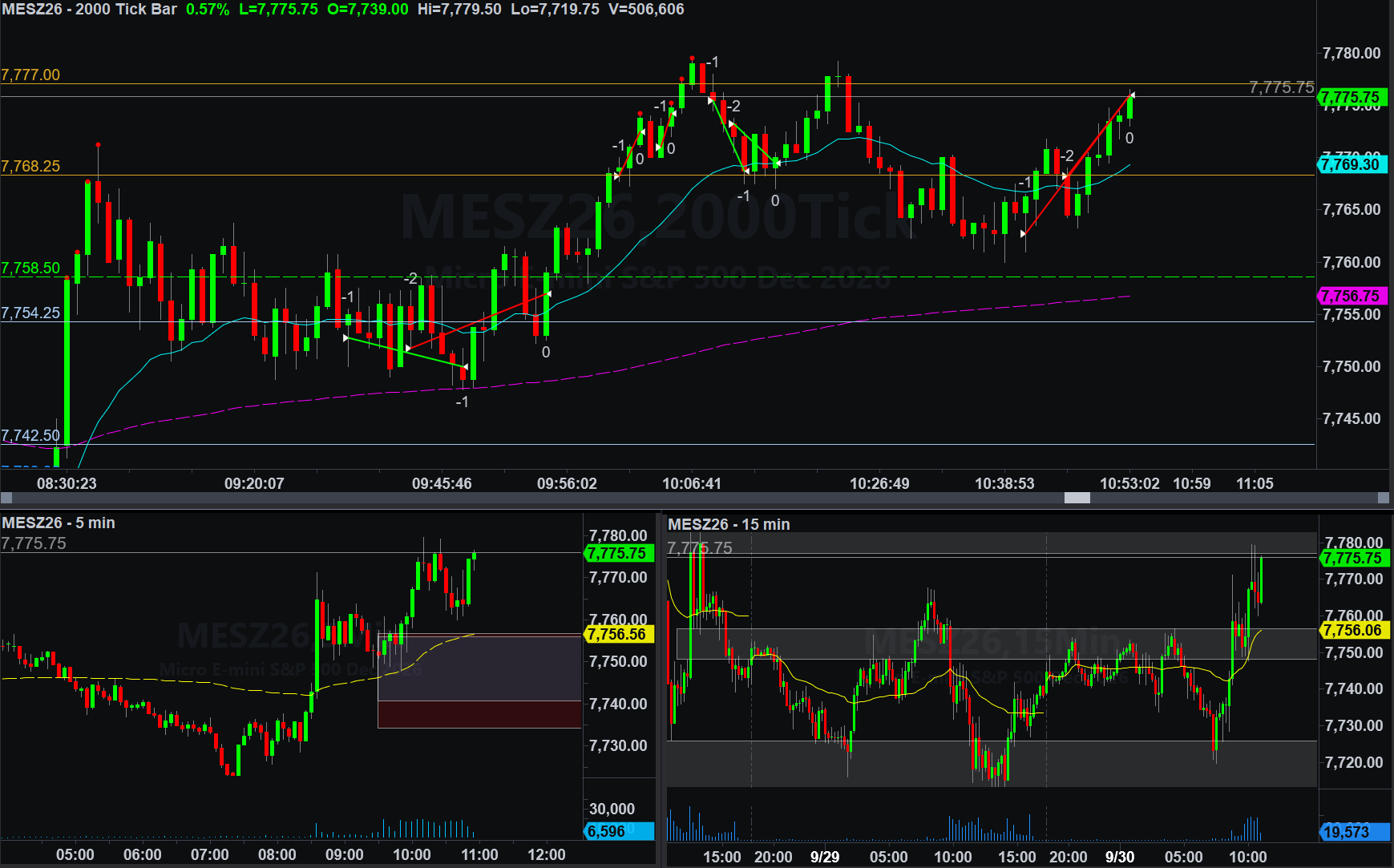Click the blue 6,596 volume tag in the 5 min chart

(x=618, y=831)
